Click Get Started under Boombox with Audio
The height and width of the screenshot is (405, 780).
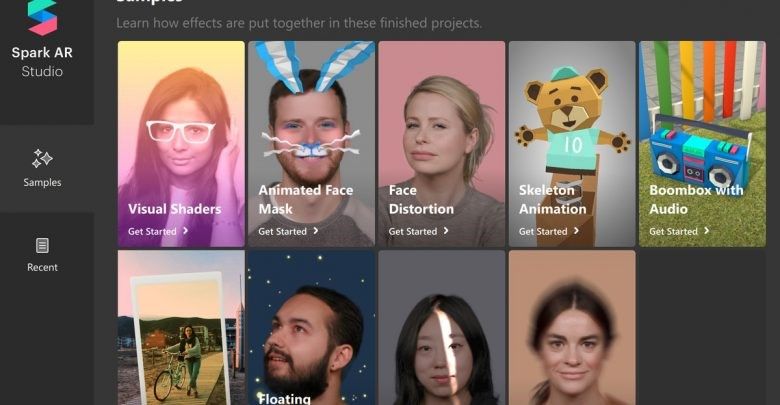click(674, 231)
